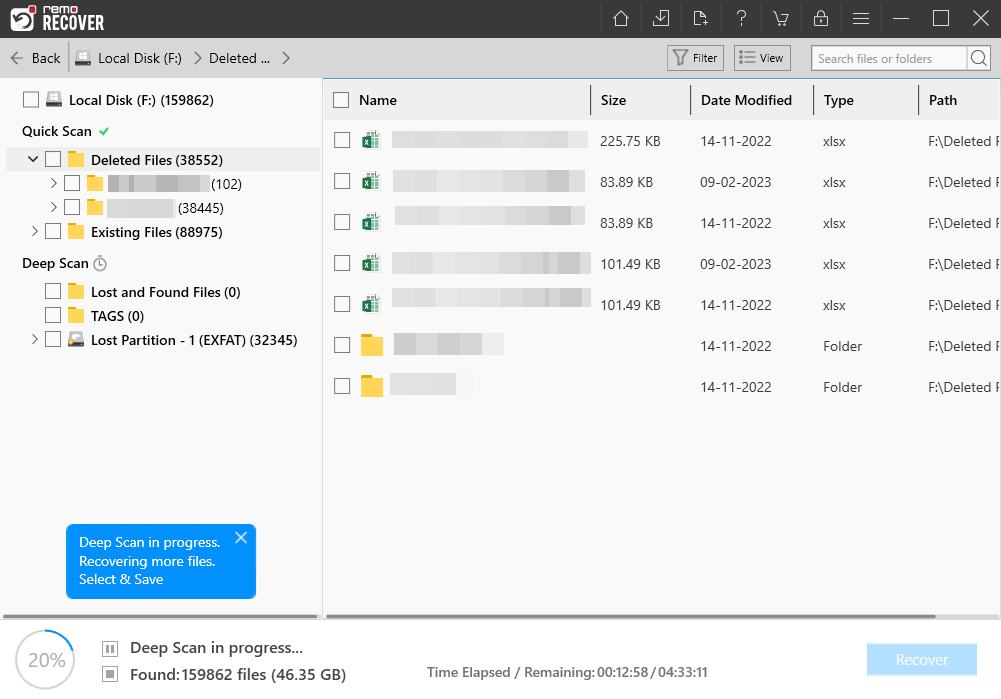Open the hamburger menu icon
The height and width of the screenshot is (699, 1001).
860,19
